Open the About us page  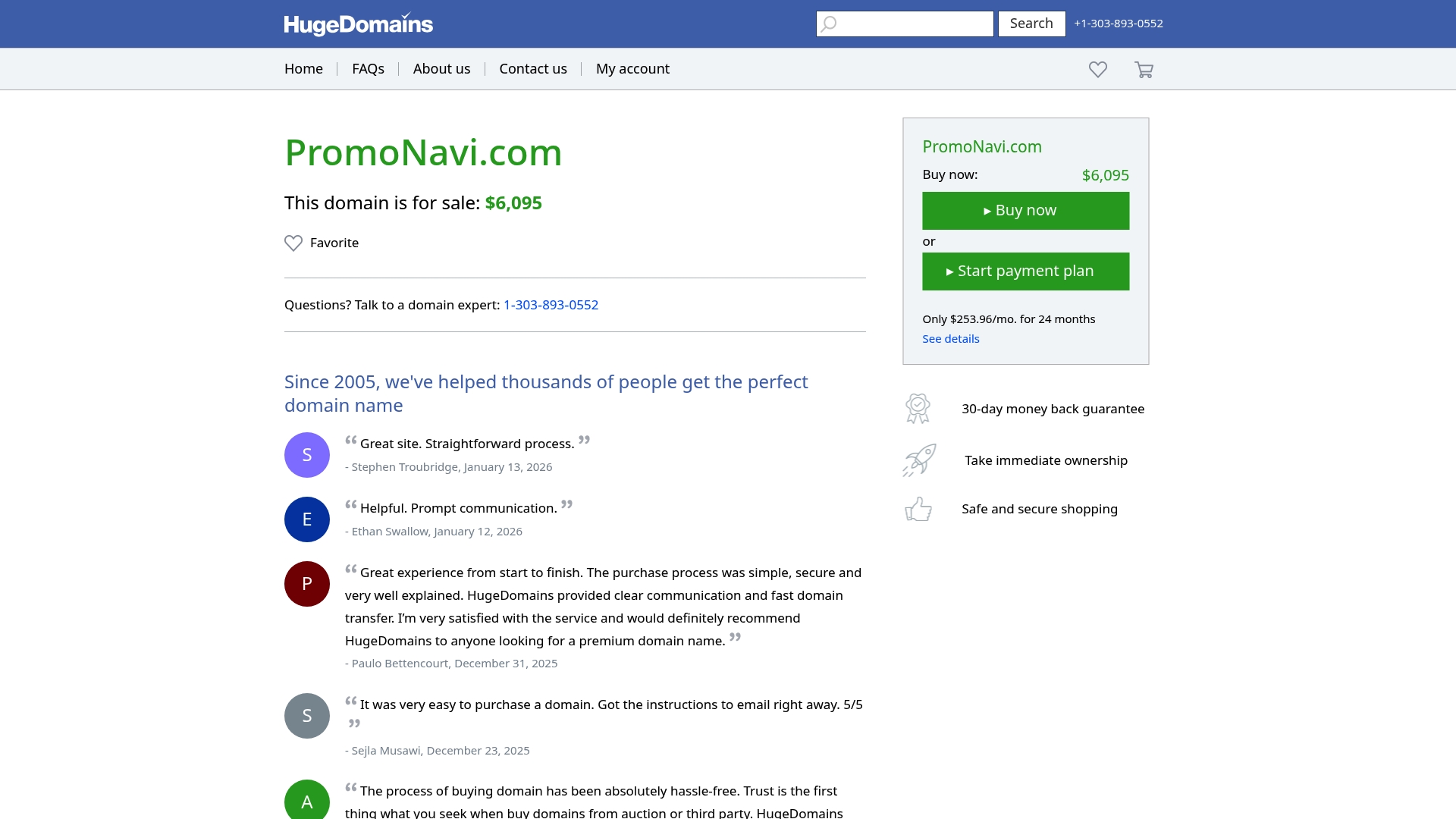[x=441, y=69]
